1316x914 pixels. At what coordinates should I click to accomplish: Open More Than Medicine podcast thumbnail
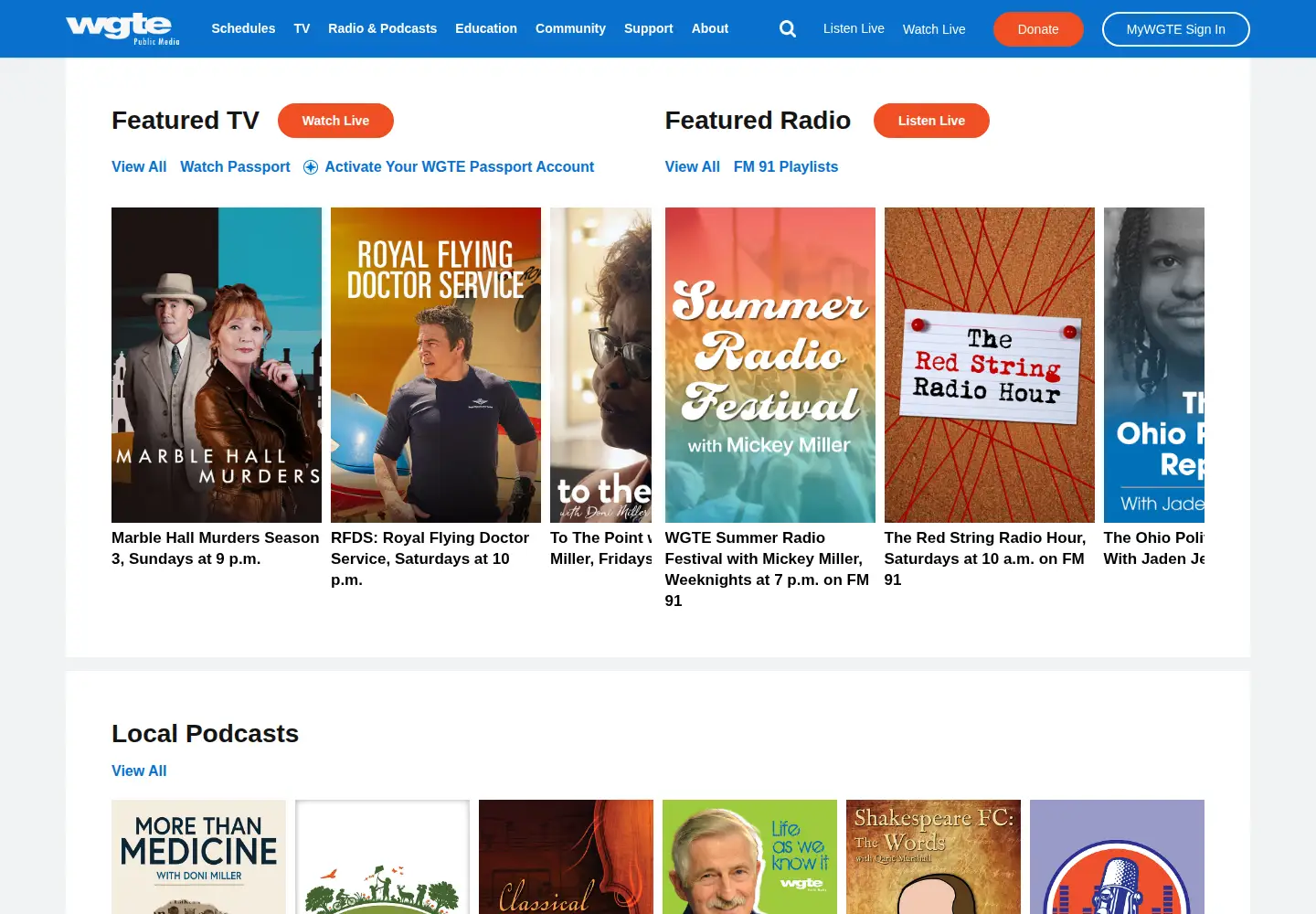click(x=198, y=856)
